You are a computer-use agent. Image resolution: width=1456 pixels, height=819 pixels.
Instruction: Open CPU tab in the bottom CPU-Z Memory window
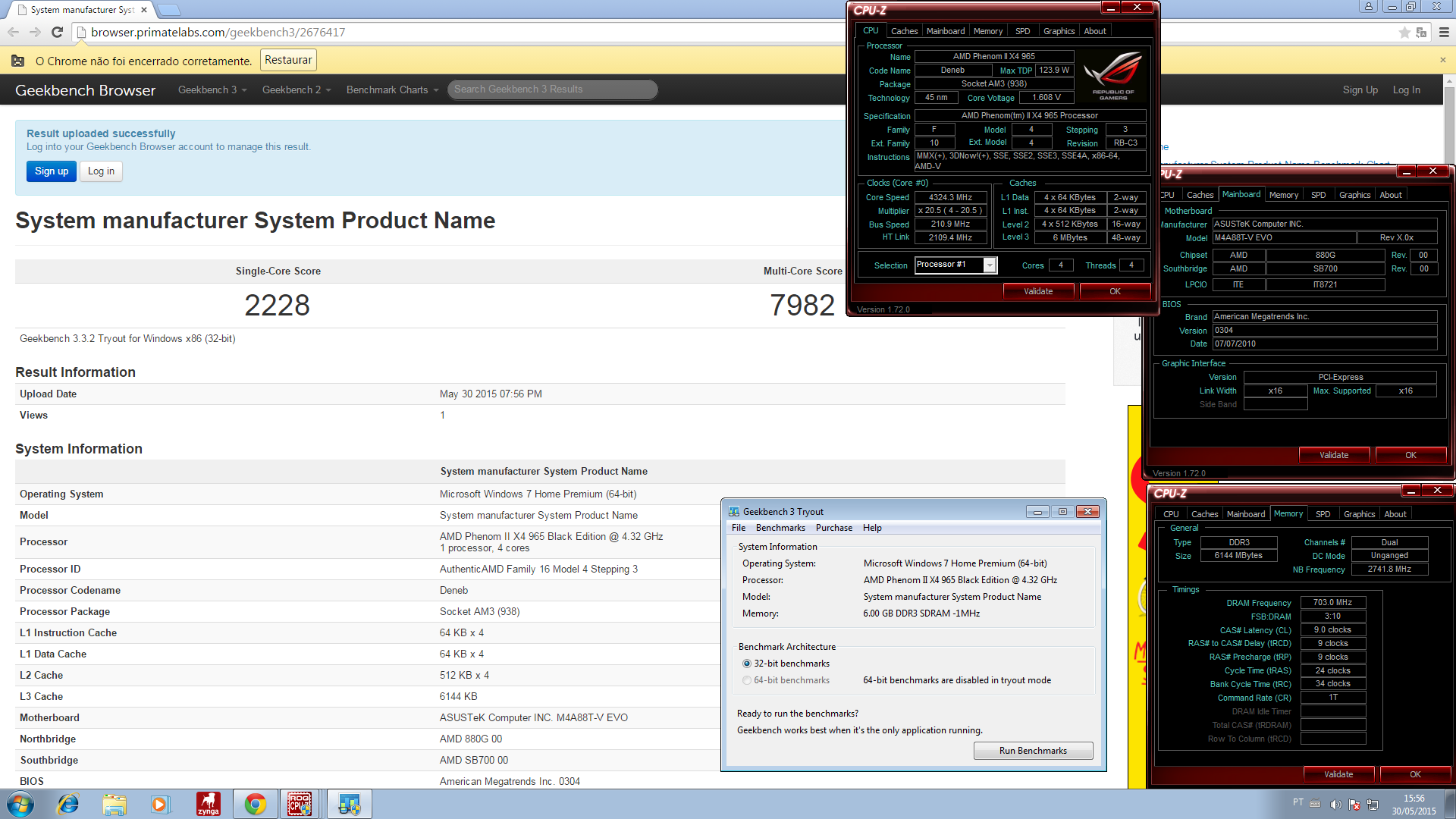click(1171, 514)
